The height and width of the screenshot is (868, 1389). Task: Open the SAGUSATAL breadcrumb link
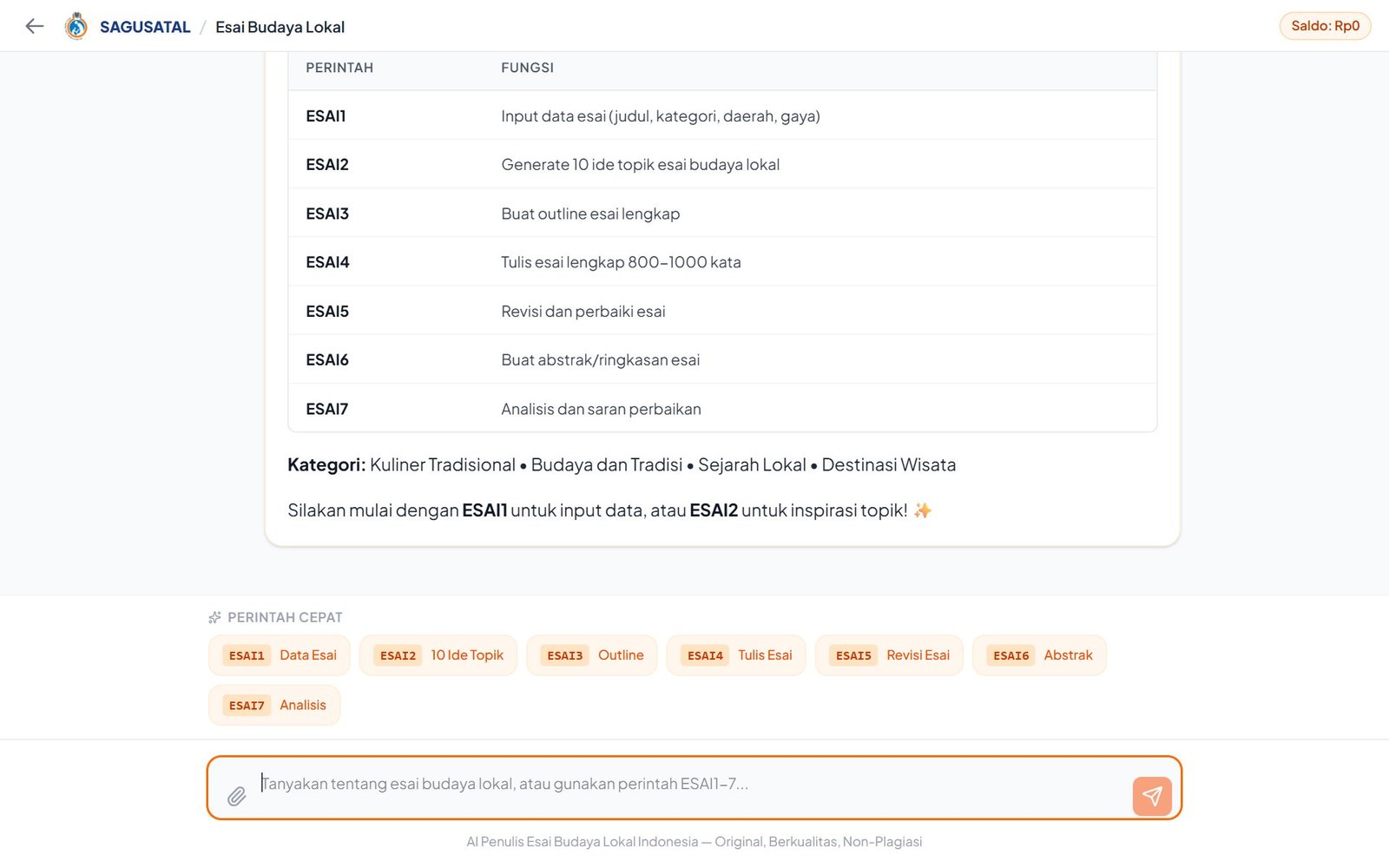click(x=145, y=27)
